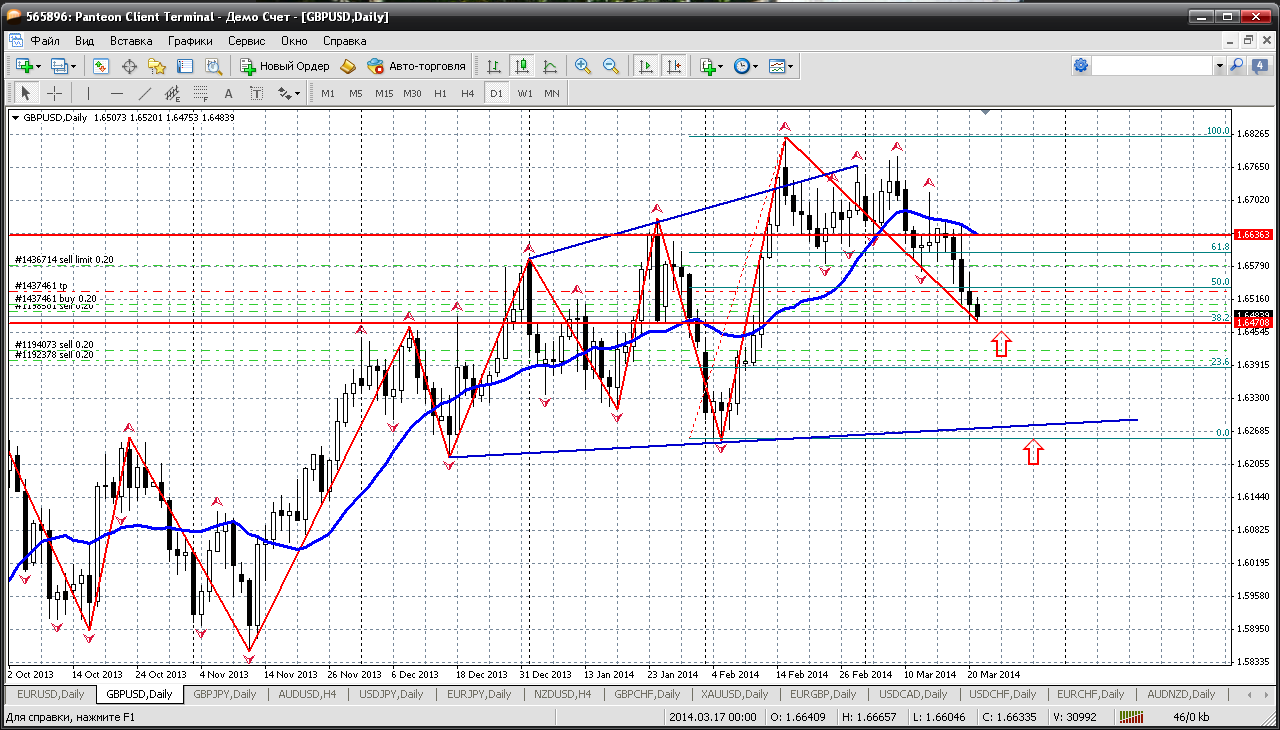Open the Market Watch window icon
Screen dimensions: 1280x730
pyautogui.click(x=101, y=66)
